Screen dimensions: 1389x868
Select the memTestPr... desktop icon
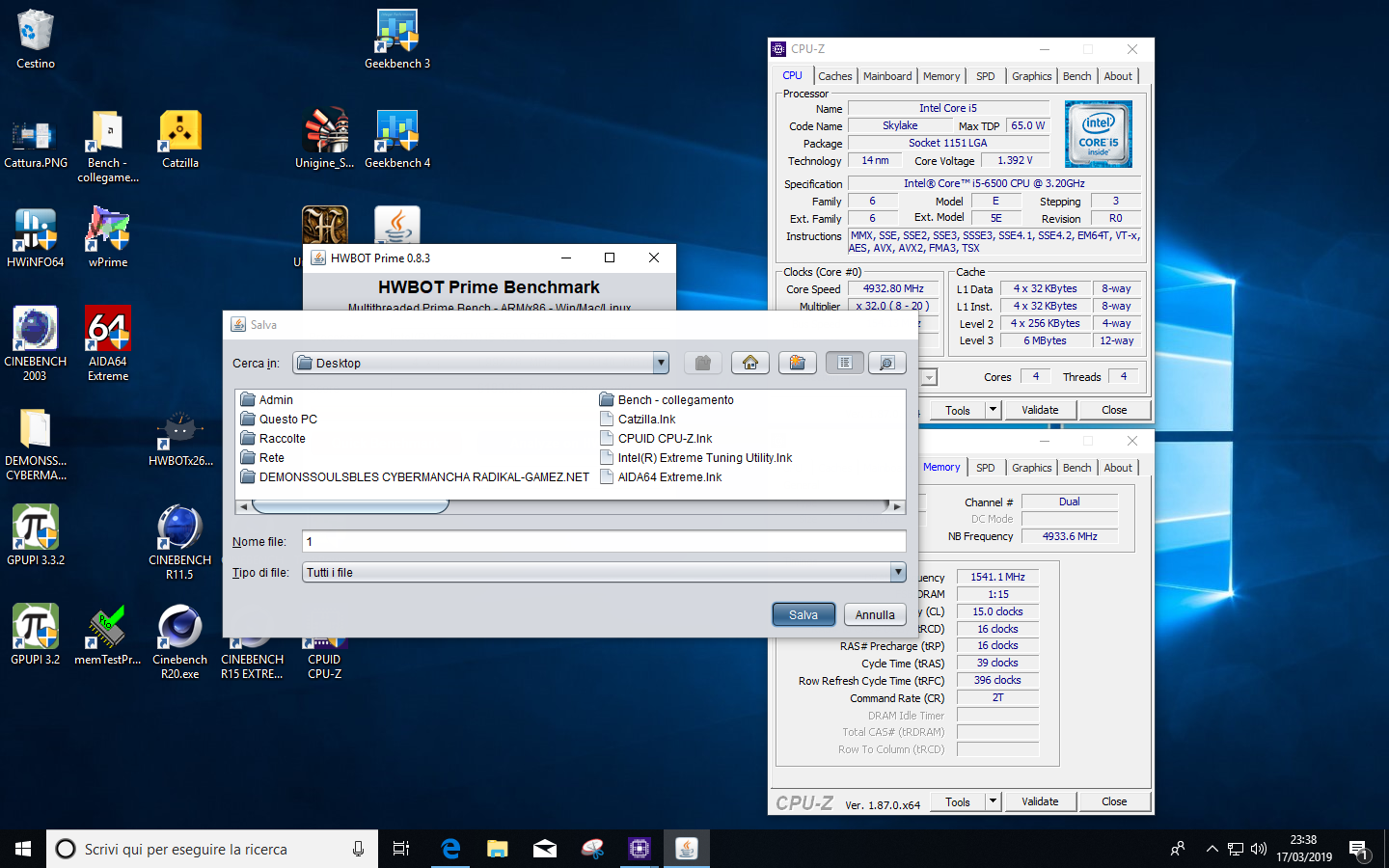click(x=108, y=635)
